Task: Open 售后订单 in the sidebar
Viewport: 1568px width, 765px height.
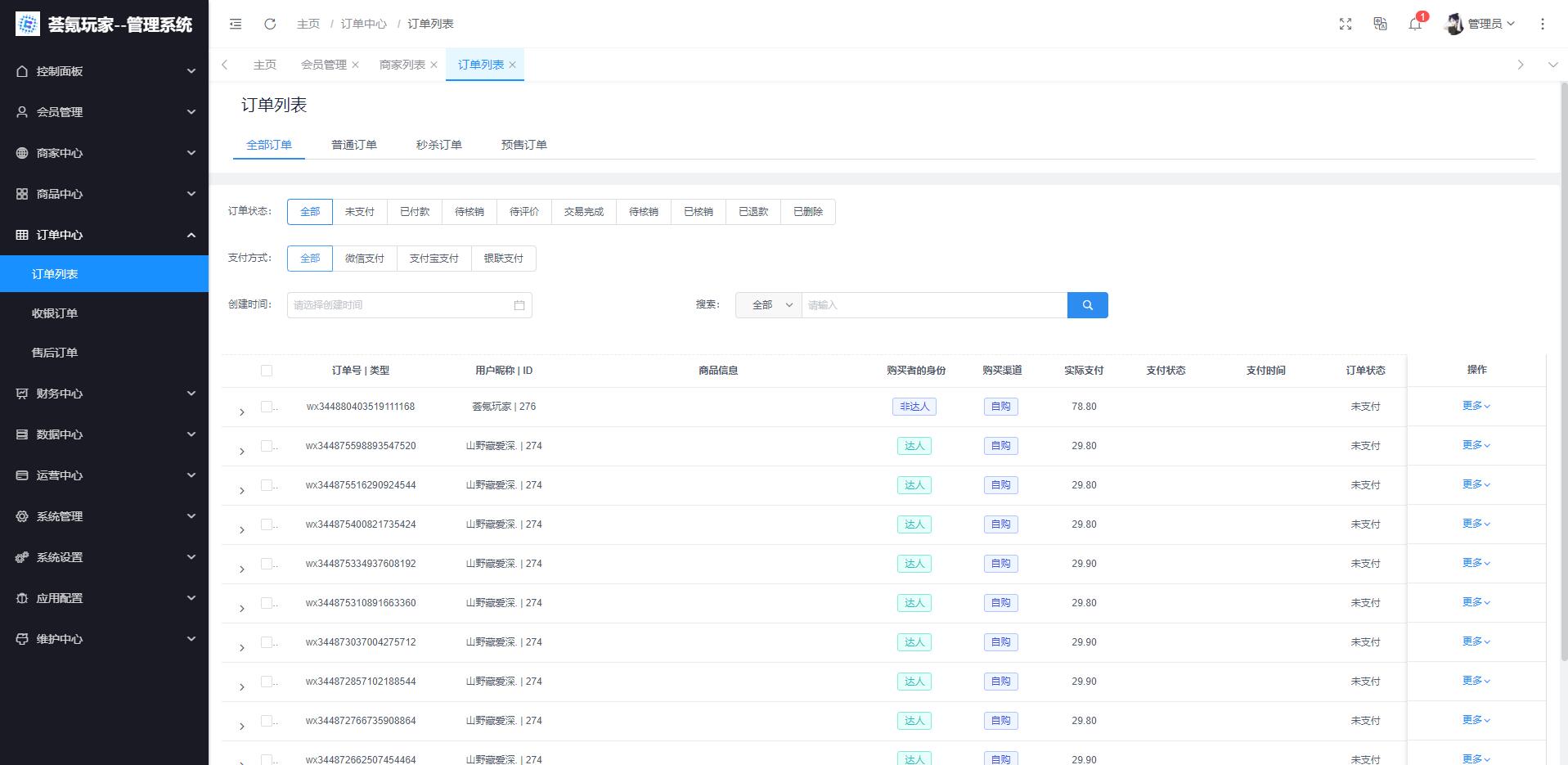Action: tap(105, 353)
